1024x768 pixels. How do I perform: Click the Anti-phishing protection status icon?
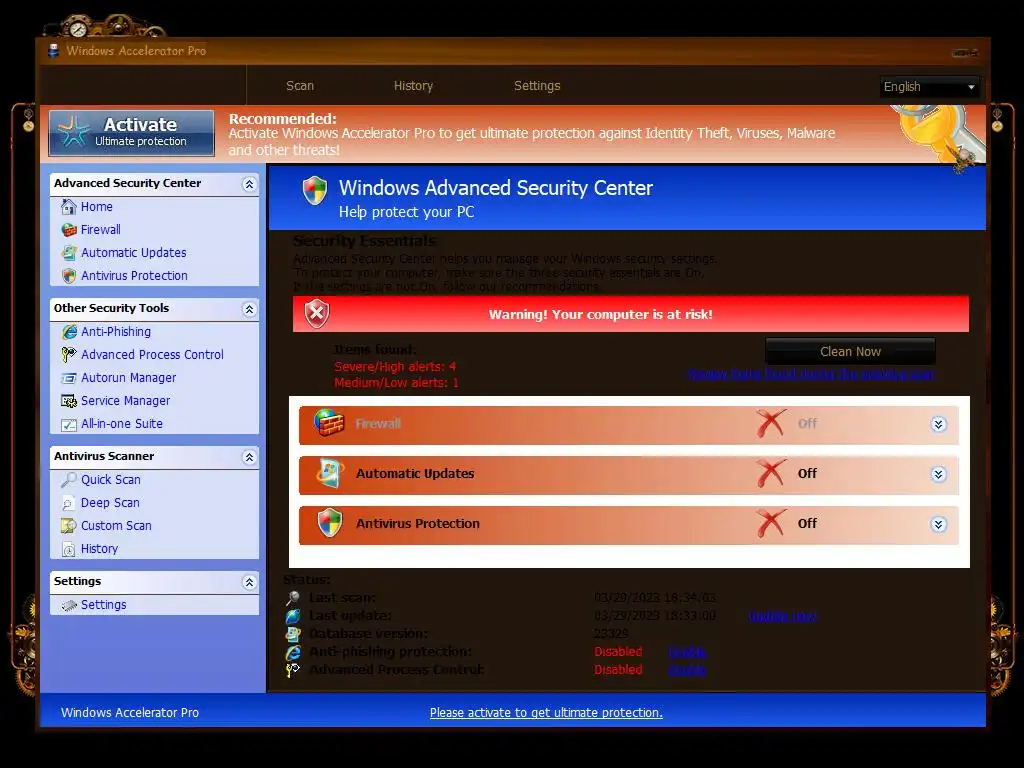(x=293, y=652)
